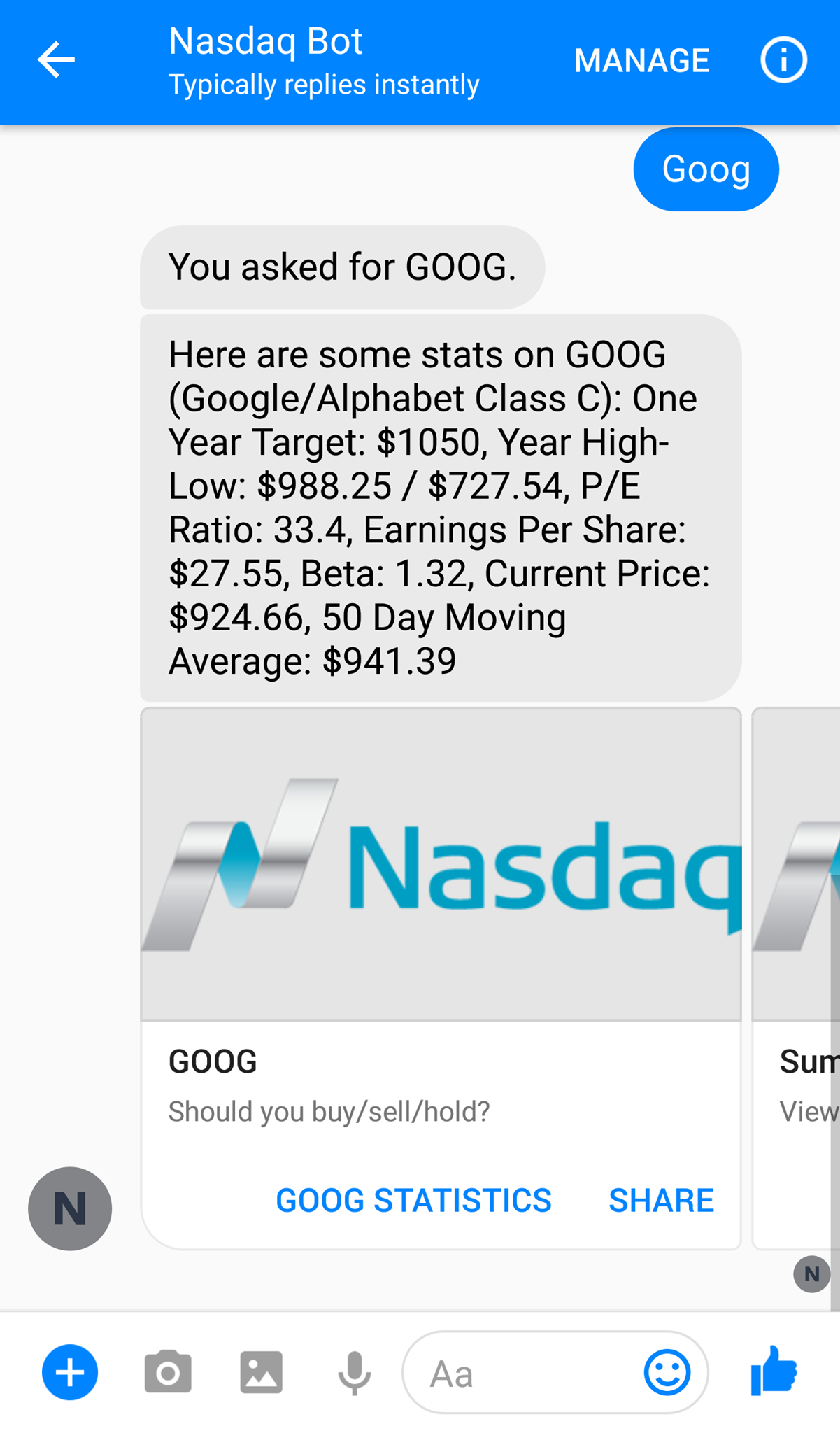Tap the blue plus more-options icon
The width and height of the screenshot is (840, 1433).
point(70,1372)
